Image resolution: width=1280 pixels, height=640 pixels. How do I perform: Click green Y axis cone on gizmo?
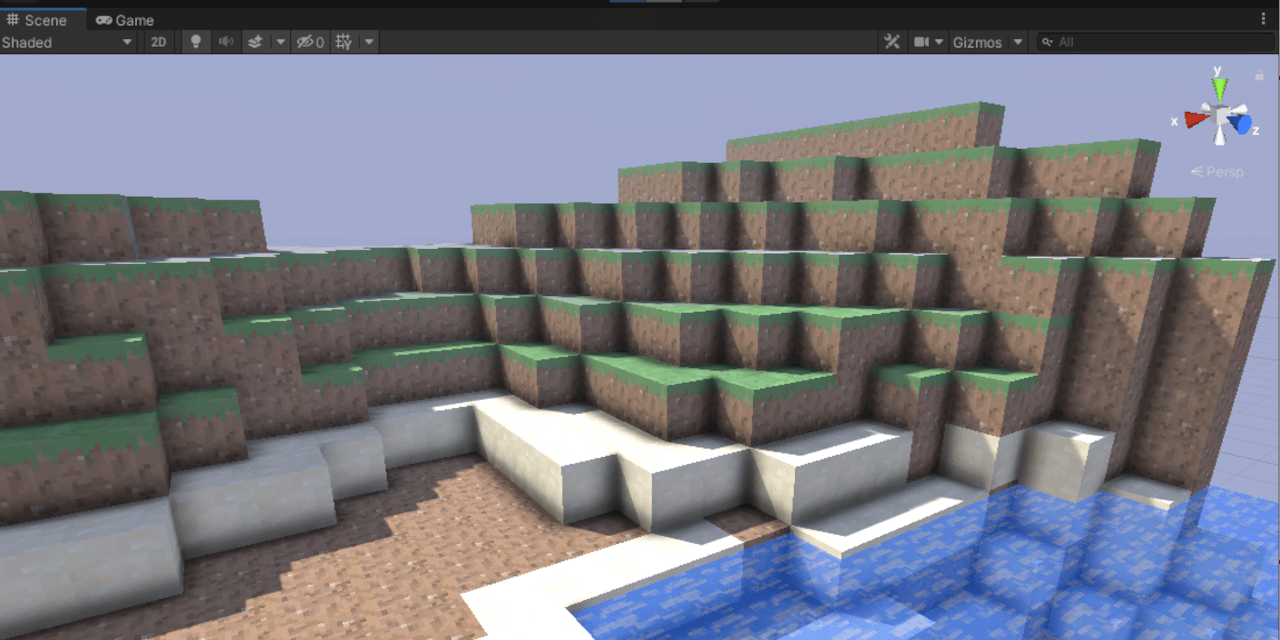point(1219,88)
